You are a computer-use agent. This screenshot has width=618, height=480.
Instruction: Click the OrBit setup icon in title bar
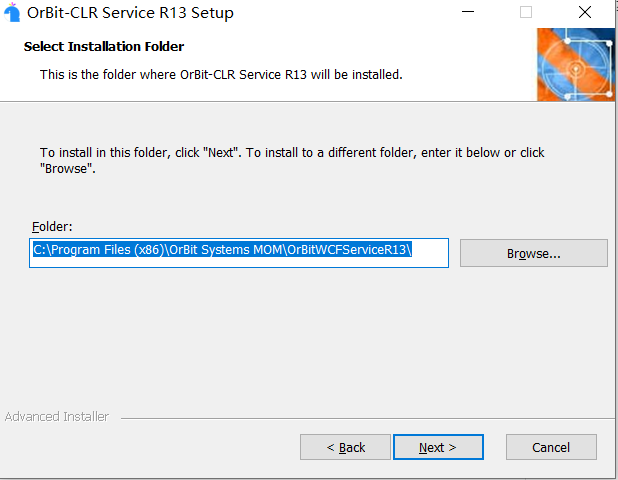pos(12,12)
